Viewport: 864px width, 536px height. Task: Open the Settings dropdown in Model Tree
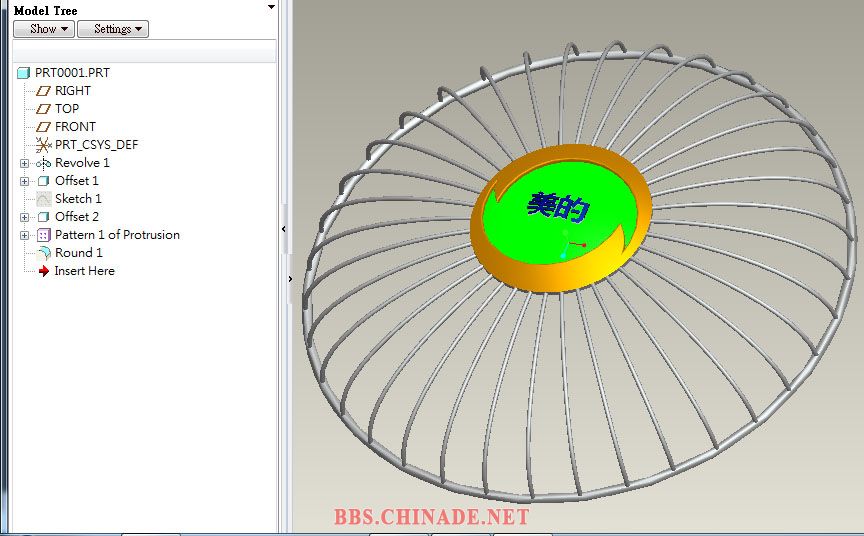tap(113, 29)
